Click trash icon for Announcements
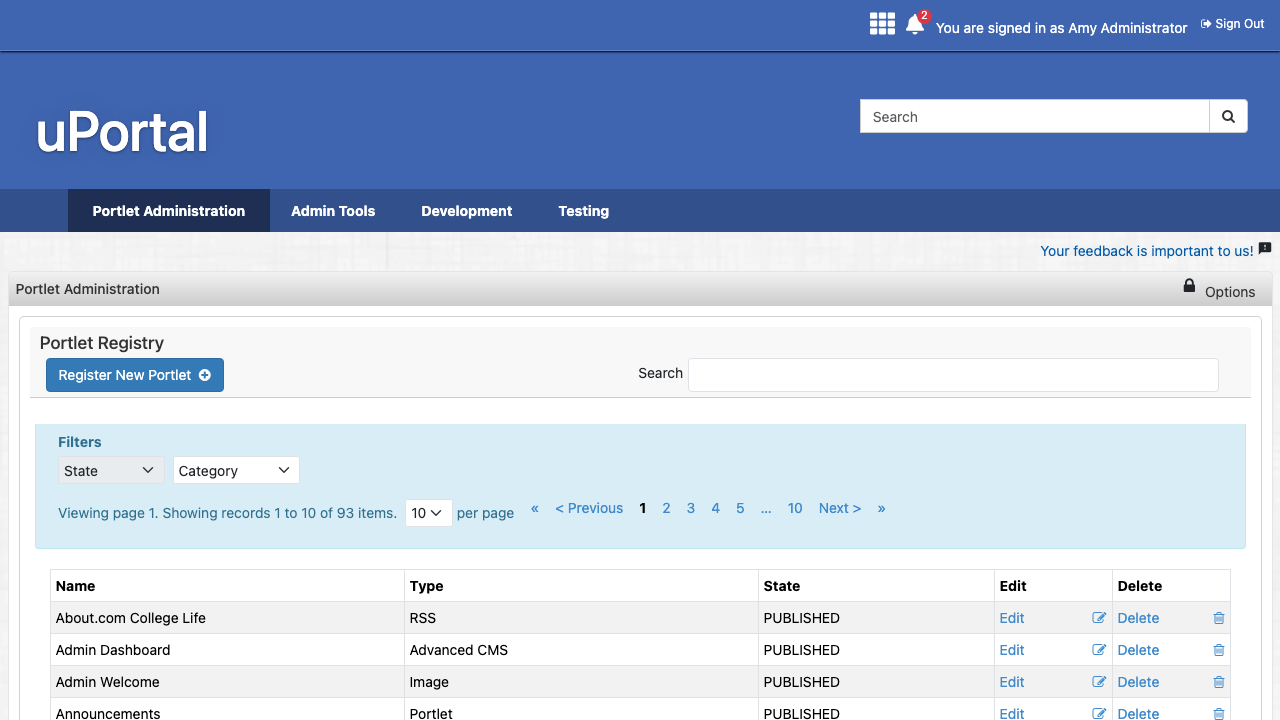Screen dimensions: 1280x720 (x=1218, y=713)
